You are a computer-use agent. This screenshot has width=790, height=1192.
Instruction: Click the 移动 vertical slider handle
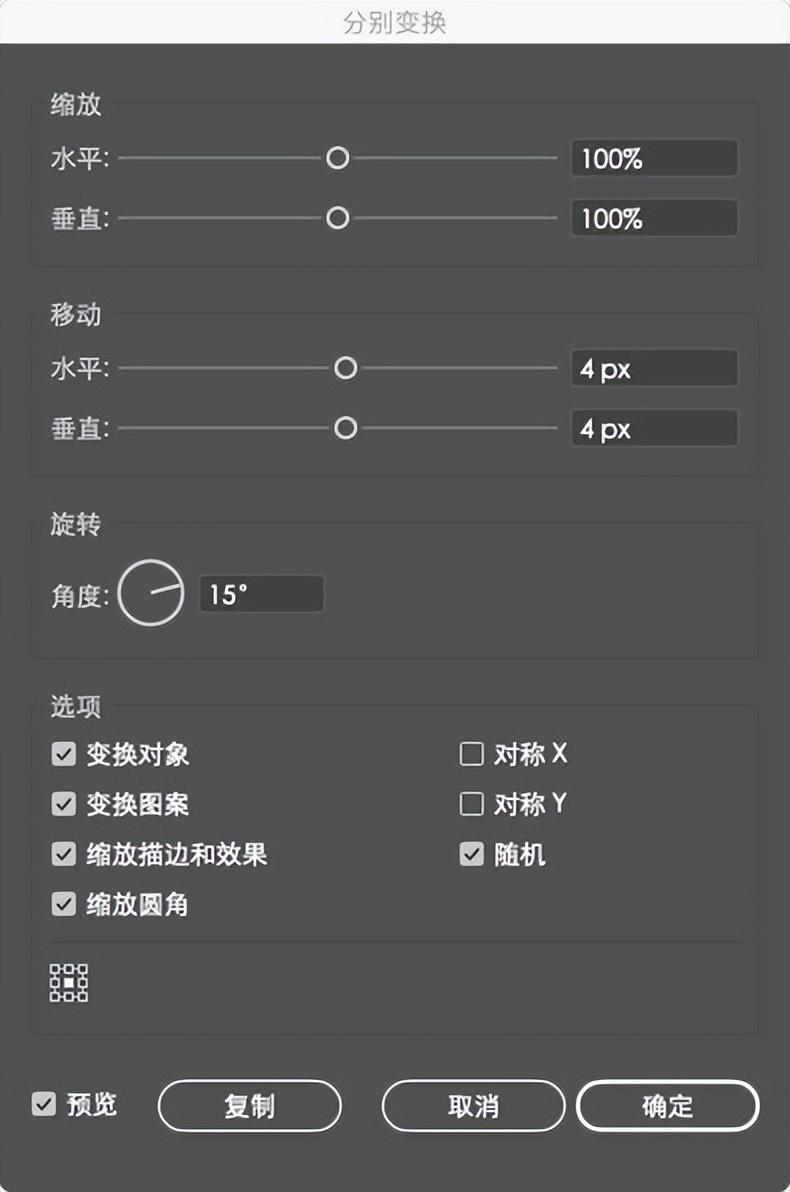345,429
